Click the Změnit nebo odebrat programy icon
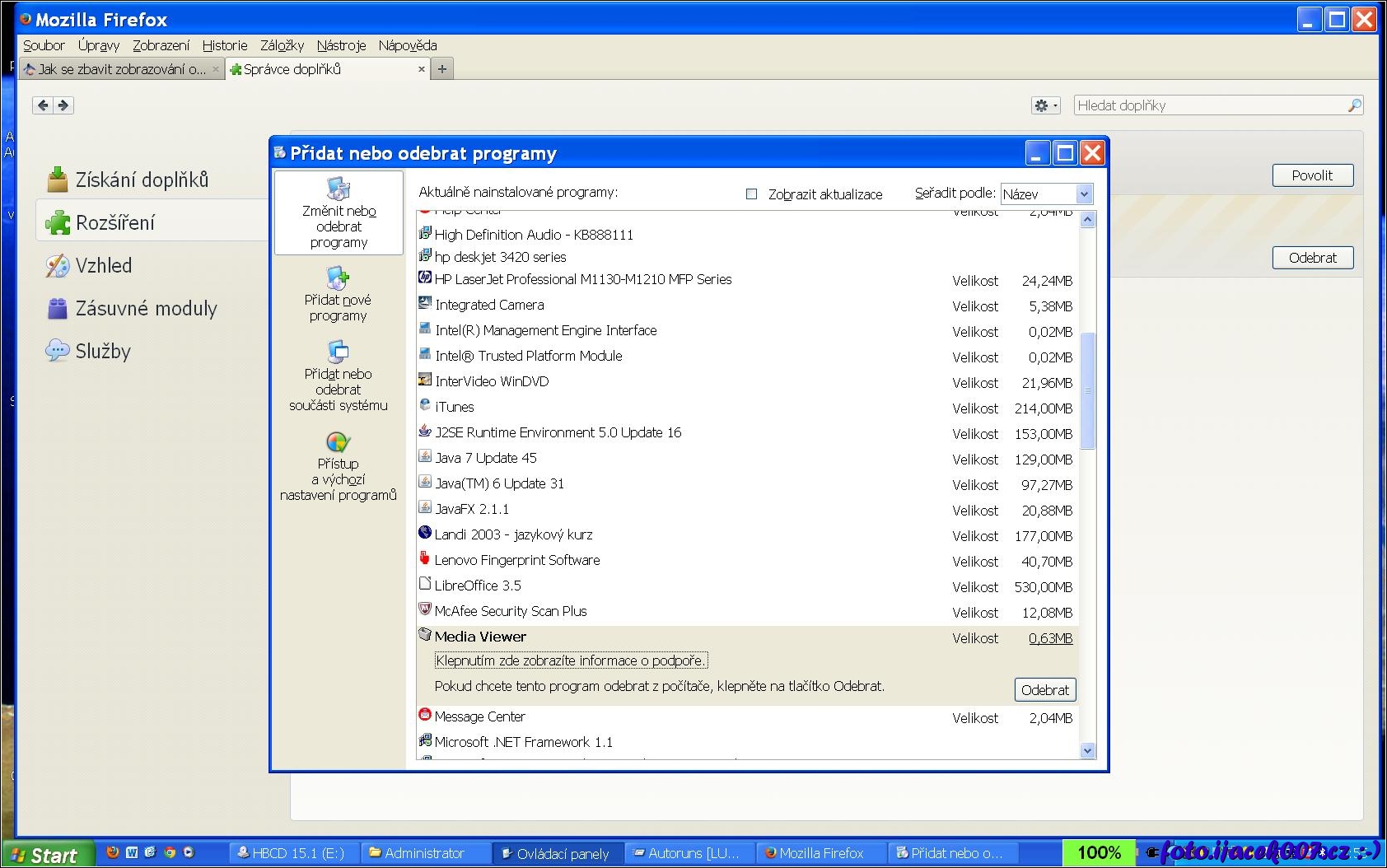Viewport: 1387px width, 868px height. coord(339,189)
